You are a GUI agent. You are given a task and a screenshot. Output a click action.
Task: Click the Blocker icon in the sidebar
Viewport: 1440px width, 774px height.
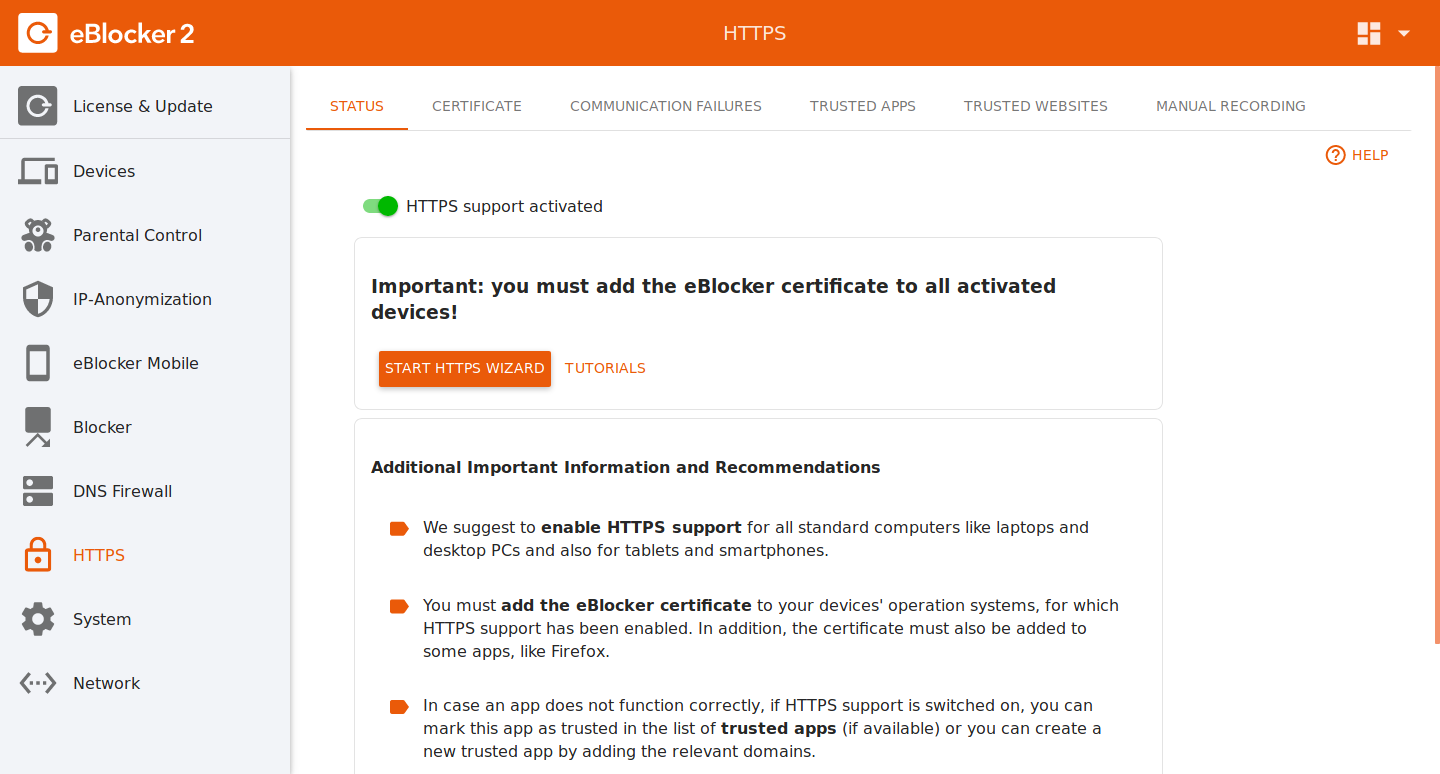[38, 427]
